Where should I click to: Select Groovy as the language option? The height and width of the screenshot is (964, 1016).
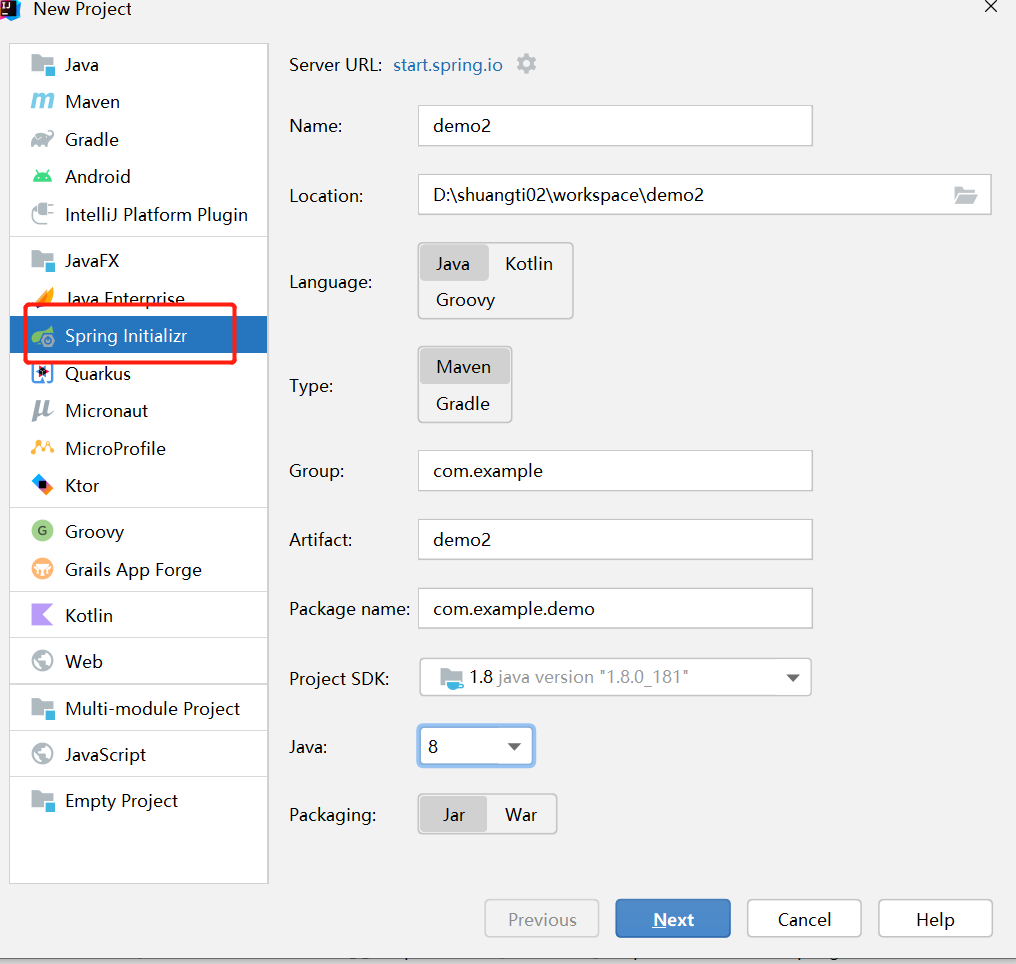pos(465,300)
